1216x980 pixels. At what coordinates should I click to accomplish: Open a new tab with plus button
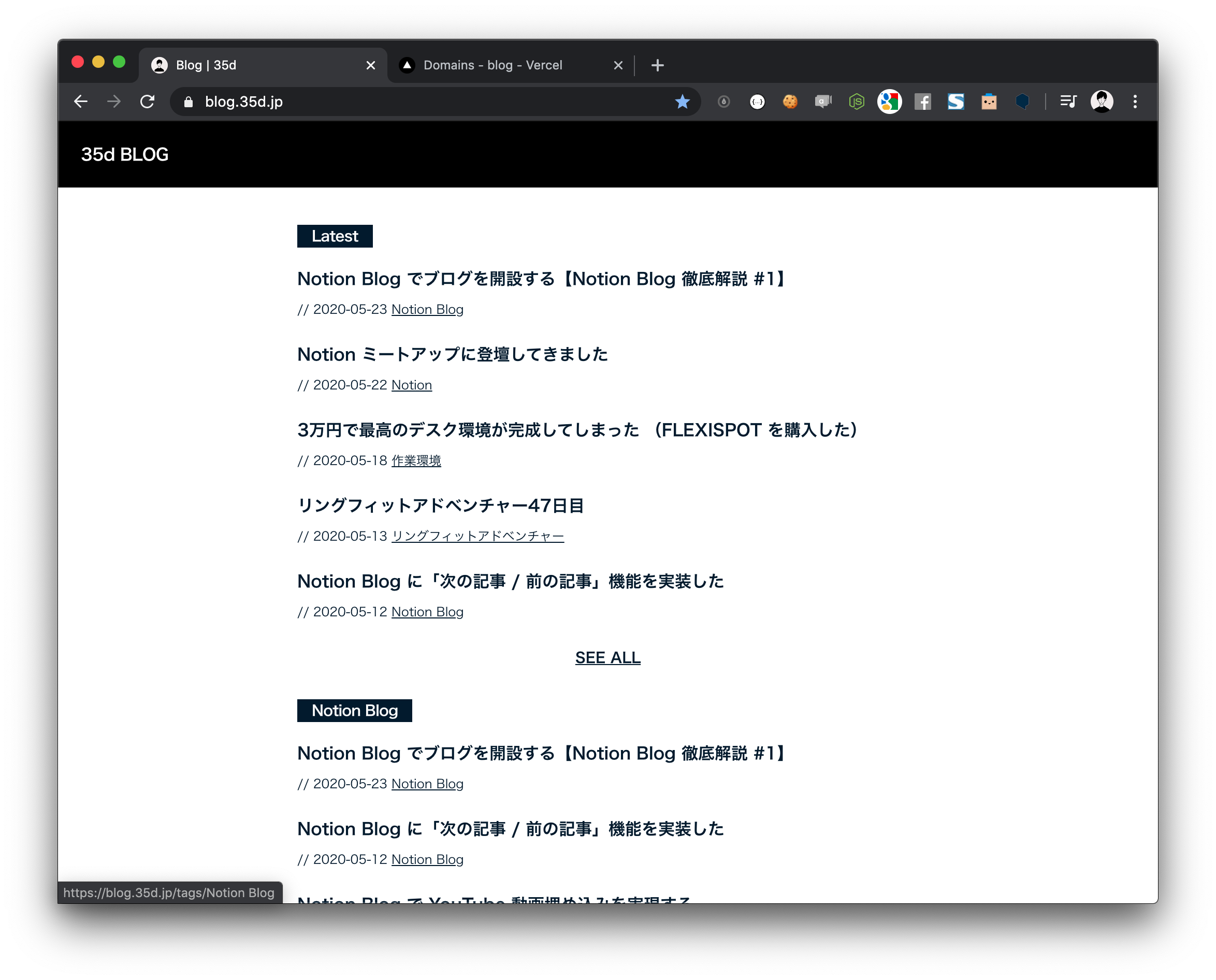(x=657, y=65)
